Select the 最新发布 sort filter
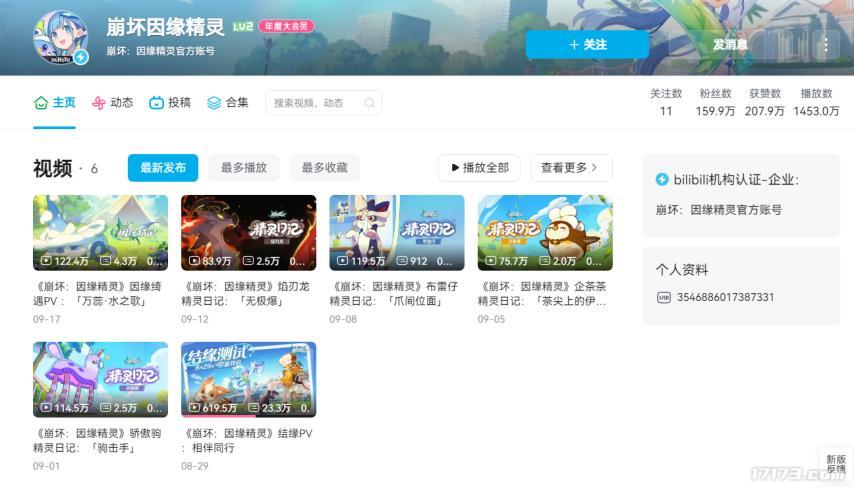 [x=163, y=168]
